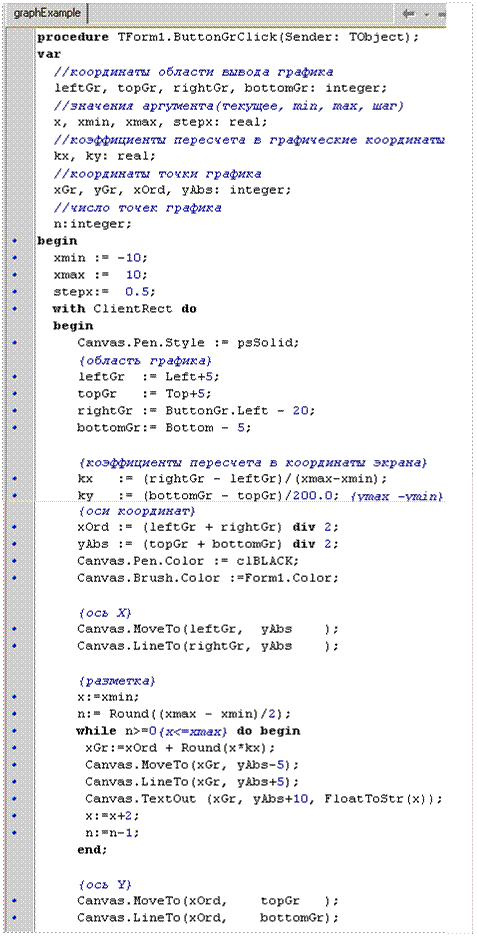
Task: Click gutter dot beside 'Canvas.Pen.Style := psSolid;'
Action: pos(14,344)
